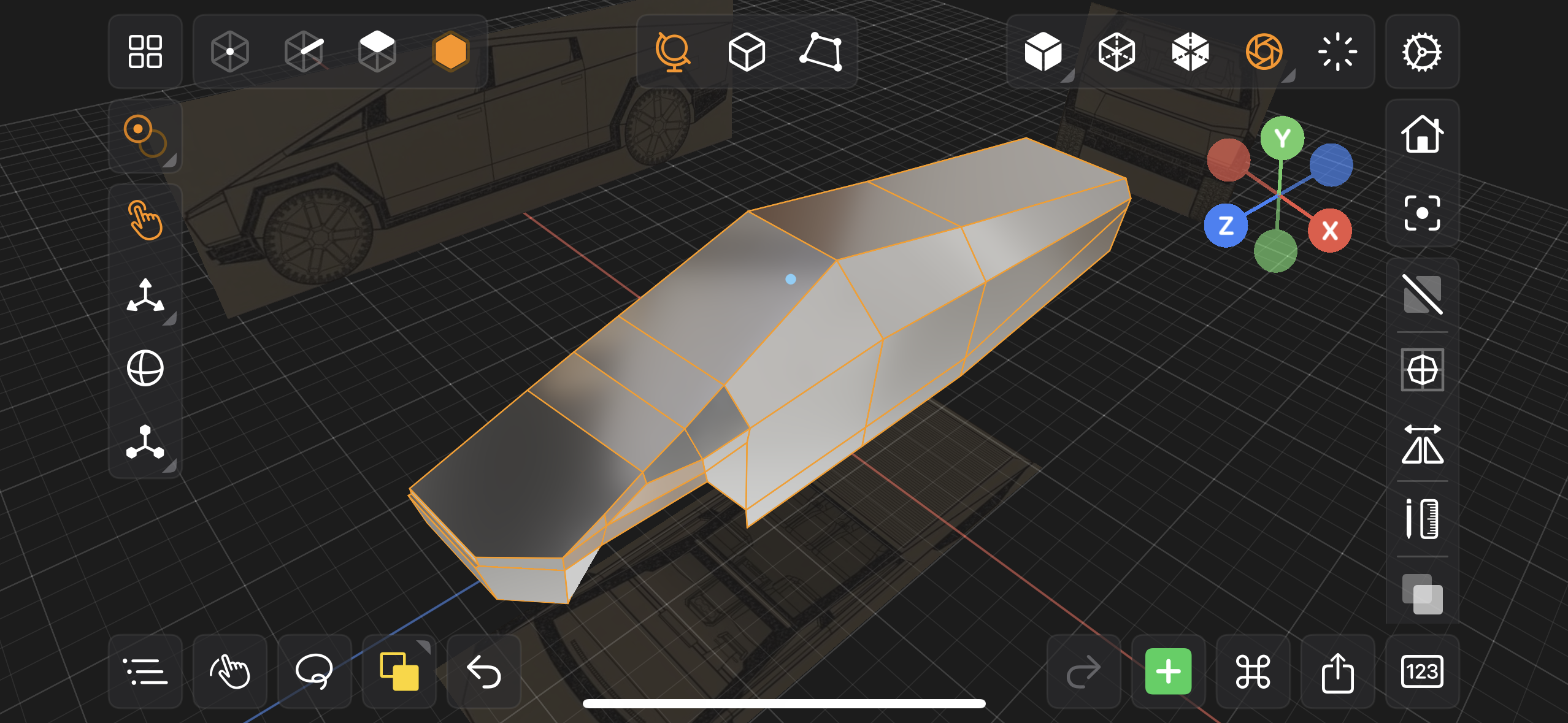
Task: Set solid shaded cube display mode
Action: point(1043,52)
